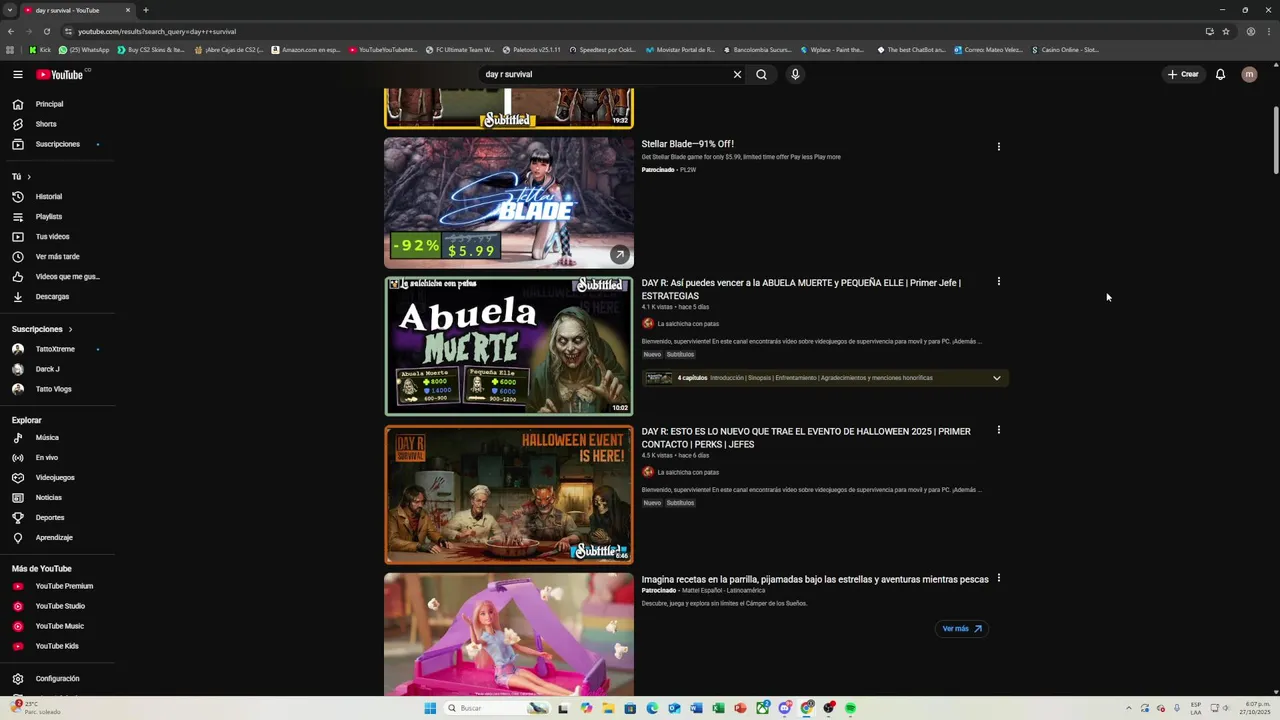Click the Abuela Muerte video thumbnail
The image size is (1280, 720).
509,346
